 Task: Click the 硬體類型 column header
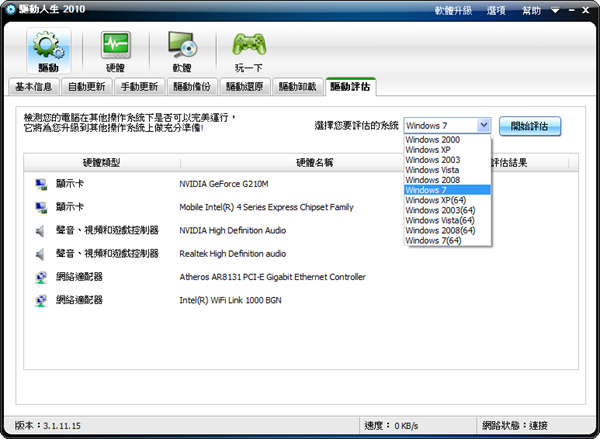coord(102,163)
